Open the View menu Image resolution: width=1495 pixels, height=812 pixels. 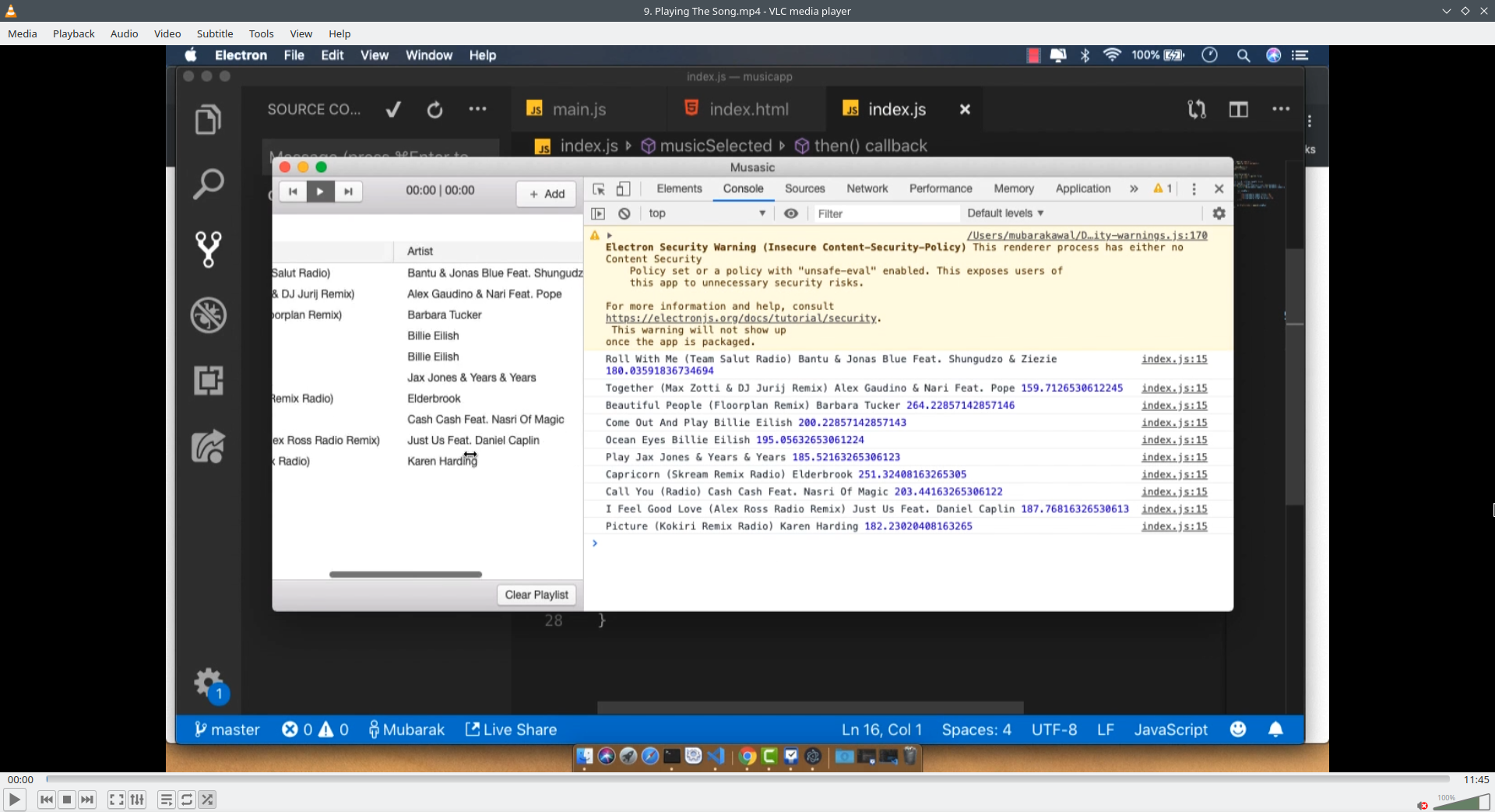[301, 33]
